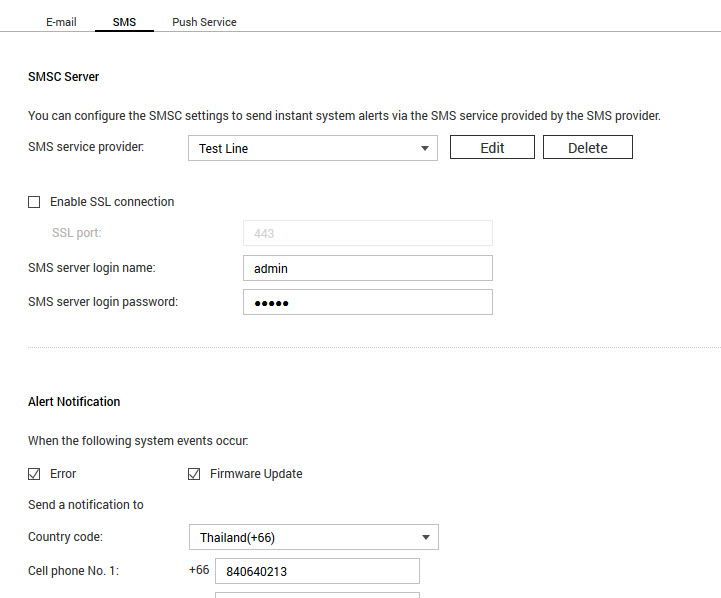
Task: Open the SMS service provider dropdown
Action: 313,148
